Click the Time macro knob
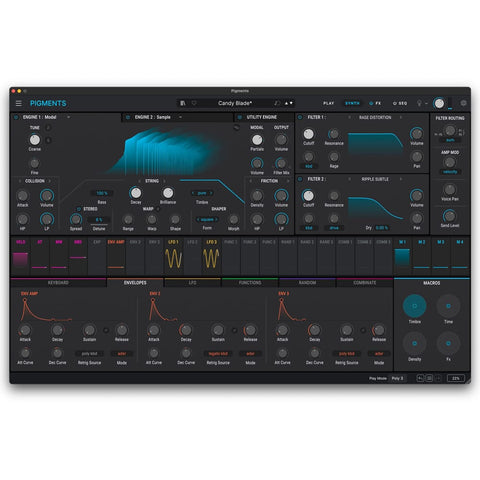Screen dimensions: 480x480 click(x=448, y=306)
